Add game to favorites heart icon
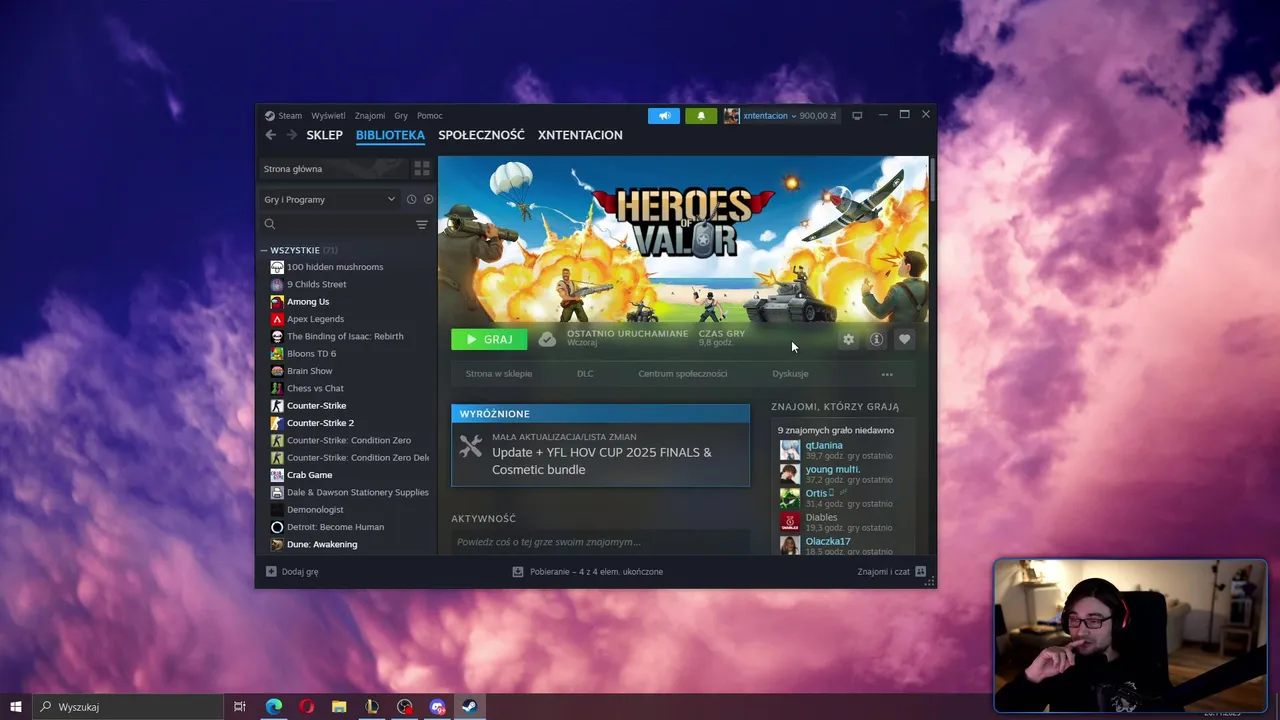1280x720 pixels. [x=904, y=339]
